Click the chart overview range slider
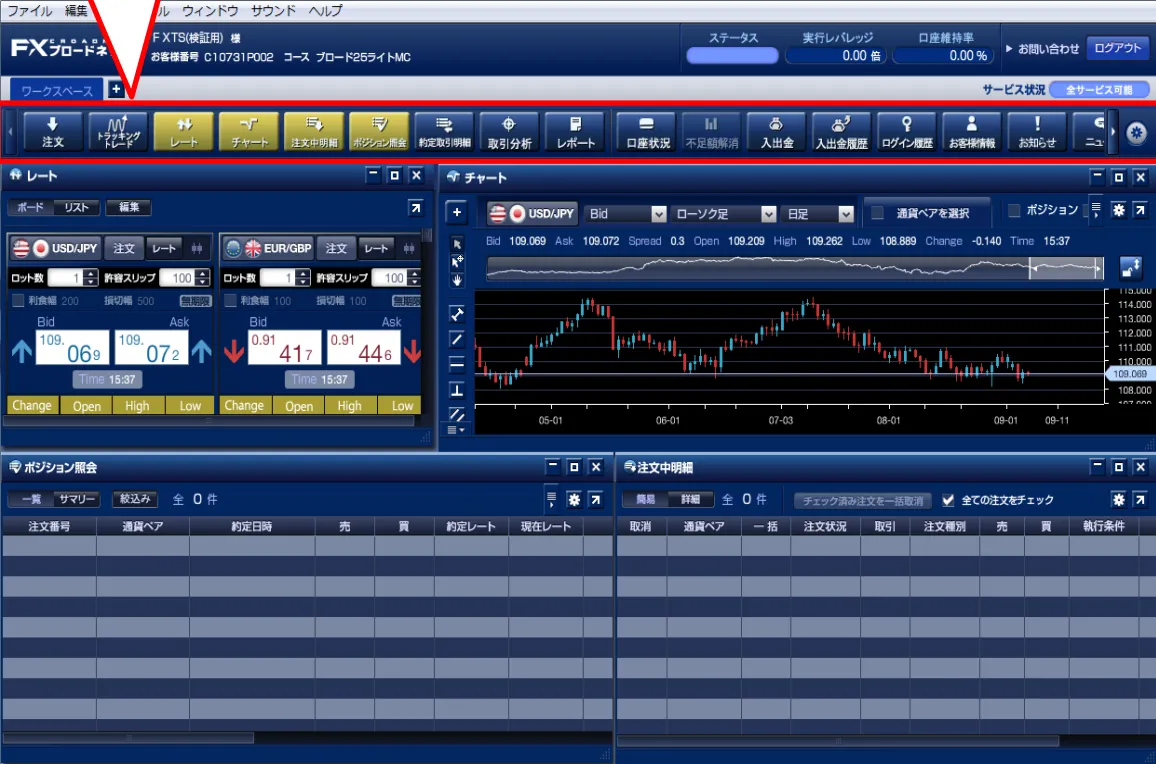Viewport: 1156px width, 764px height. 795,268
